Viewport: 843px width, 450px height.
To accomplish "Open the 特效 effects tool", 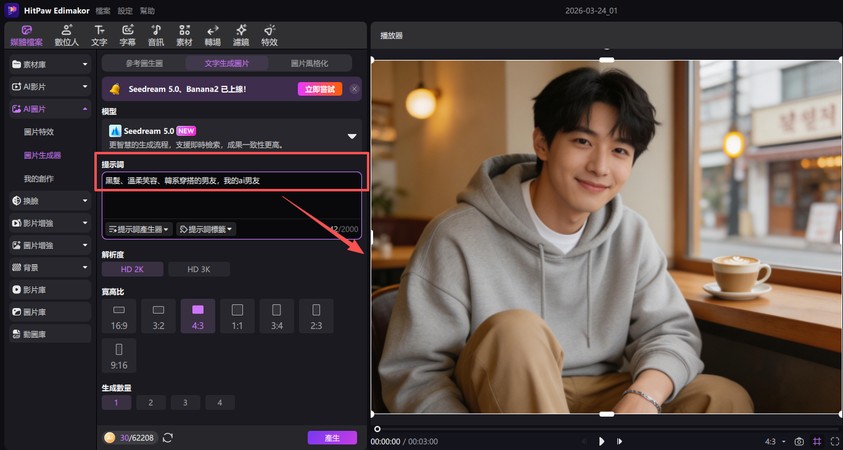I will [x=269, y=35].
